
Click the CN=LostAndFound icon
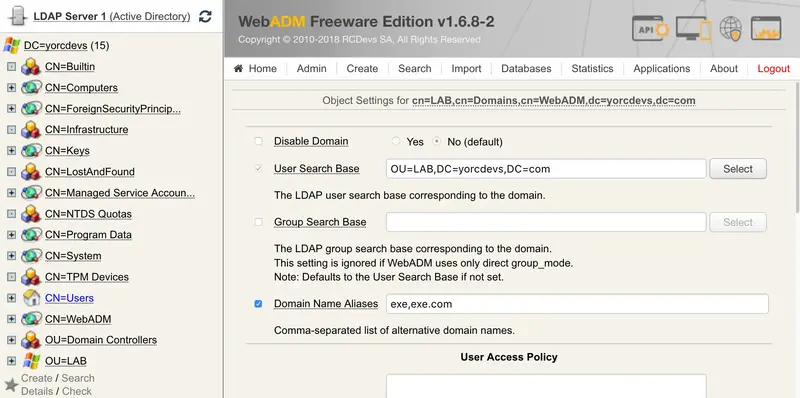(31, 171)
